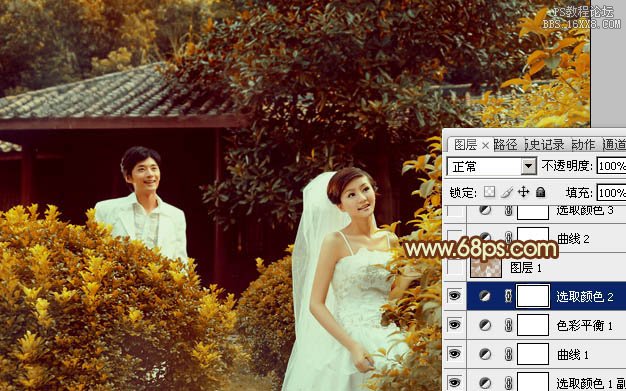626x391 pixels.
Task: Click the 填充 fill value field
Action: coord(611,193)
